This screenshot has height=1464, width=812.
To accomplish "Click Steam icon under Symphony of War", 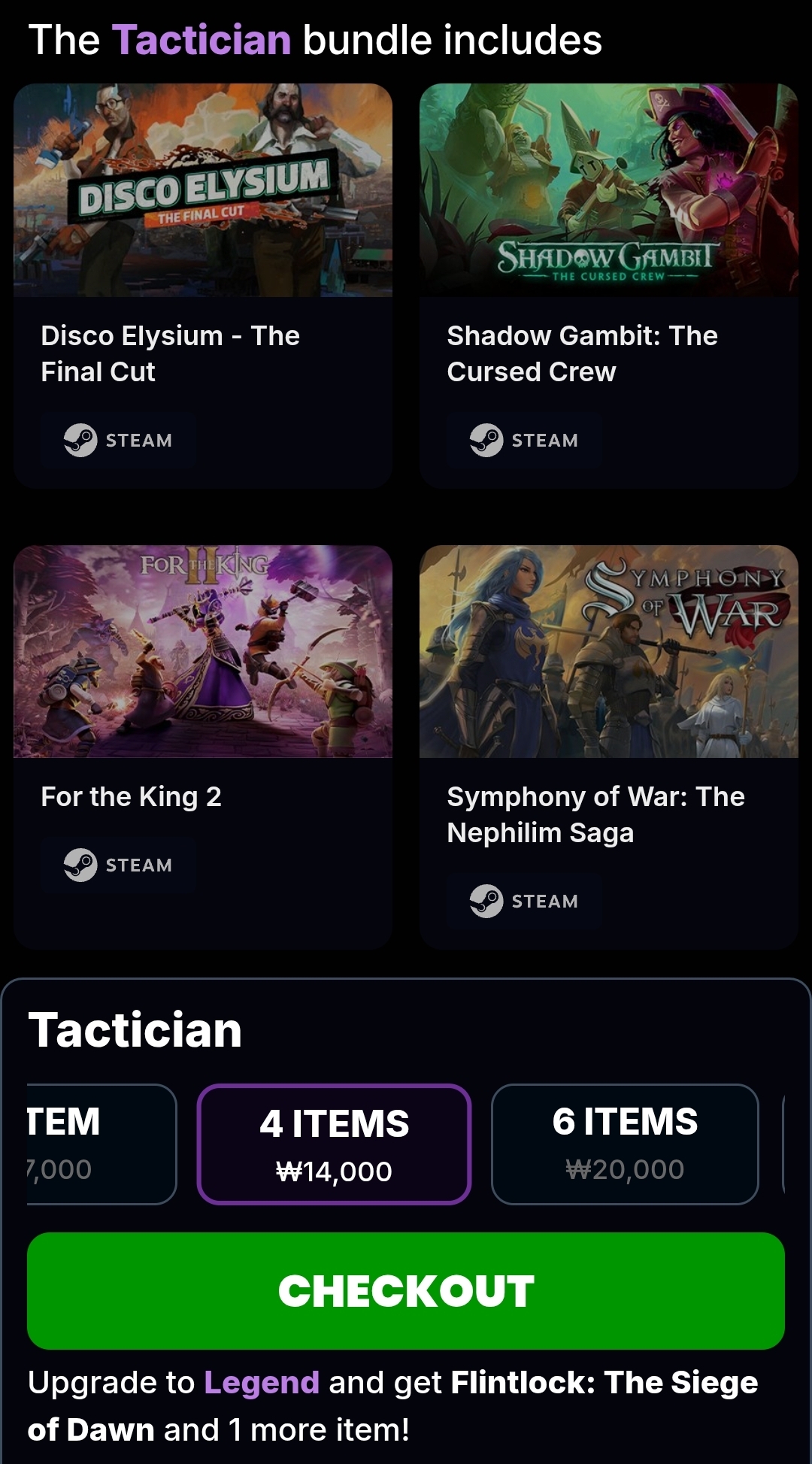I will pos(486,902).
